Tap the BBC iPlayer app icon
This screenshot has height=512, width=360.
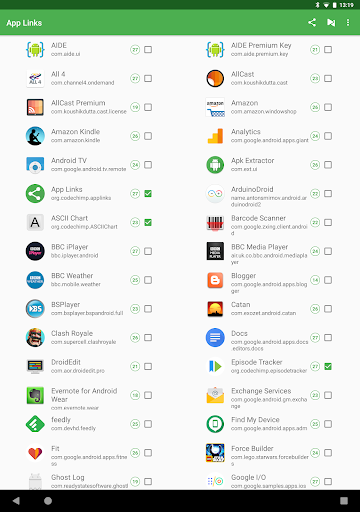(x=35, y=251)
